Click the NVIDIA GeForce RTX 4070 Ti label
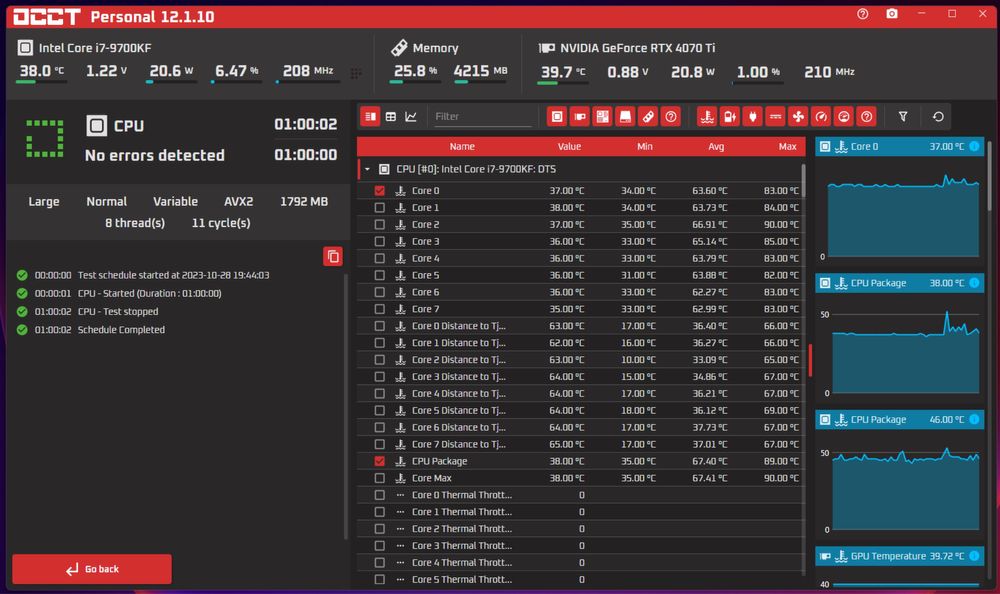 pyautogui.click(x=637, y=48)
